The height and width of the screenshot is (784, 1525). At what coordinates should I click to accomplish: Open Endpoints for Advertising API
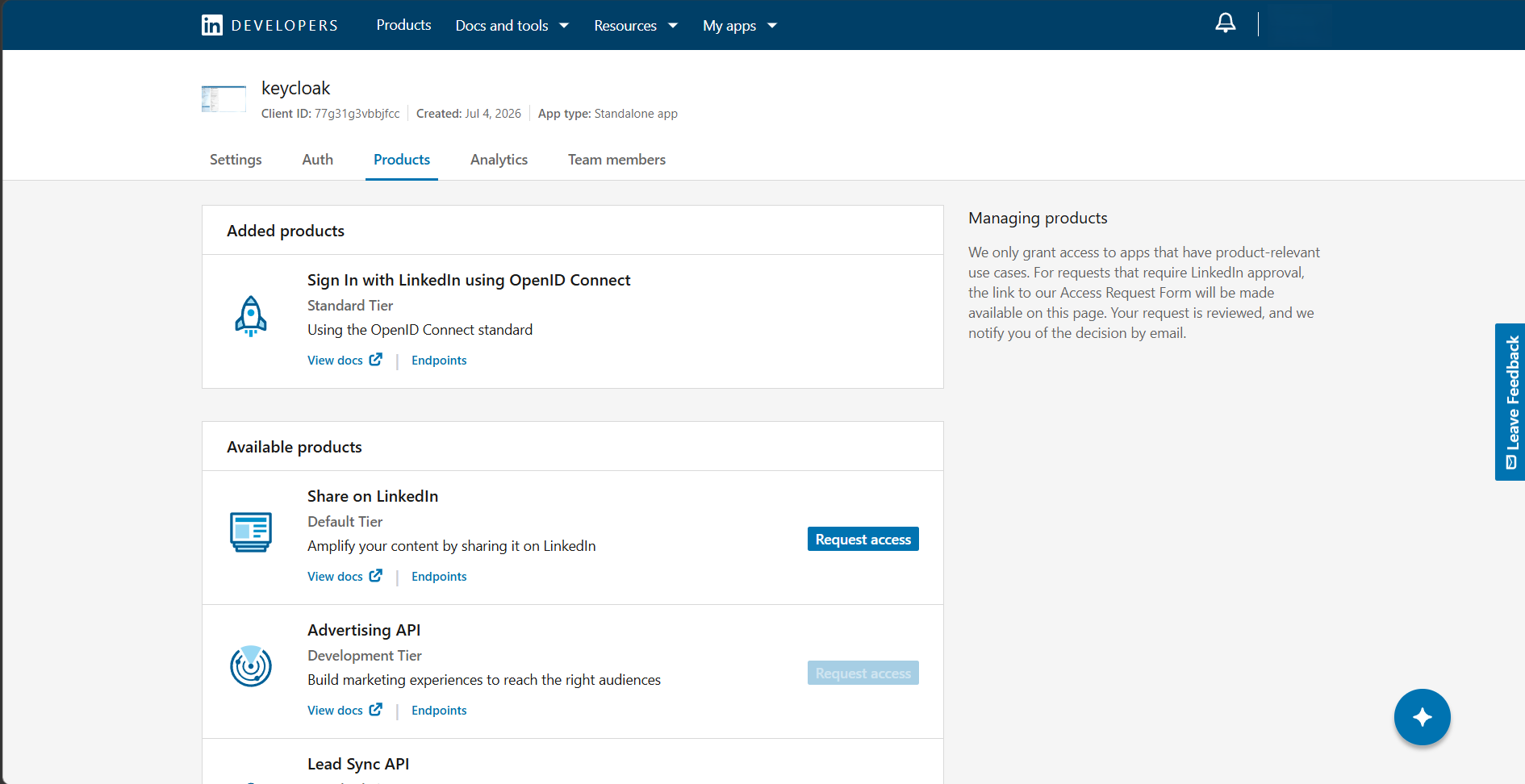tap(439, 711)
